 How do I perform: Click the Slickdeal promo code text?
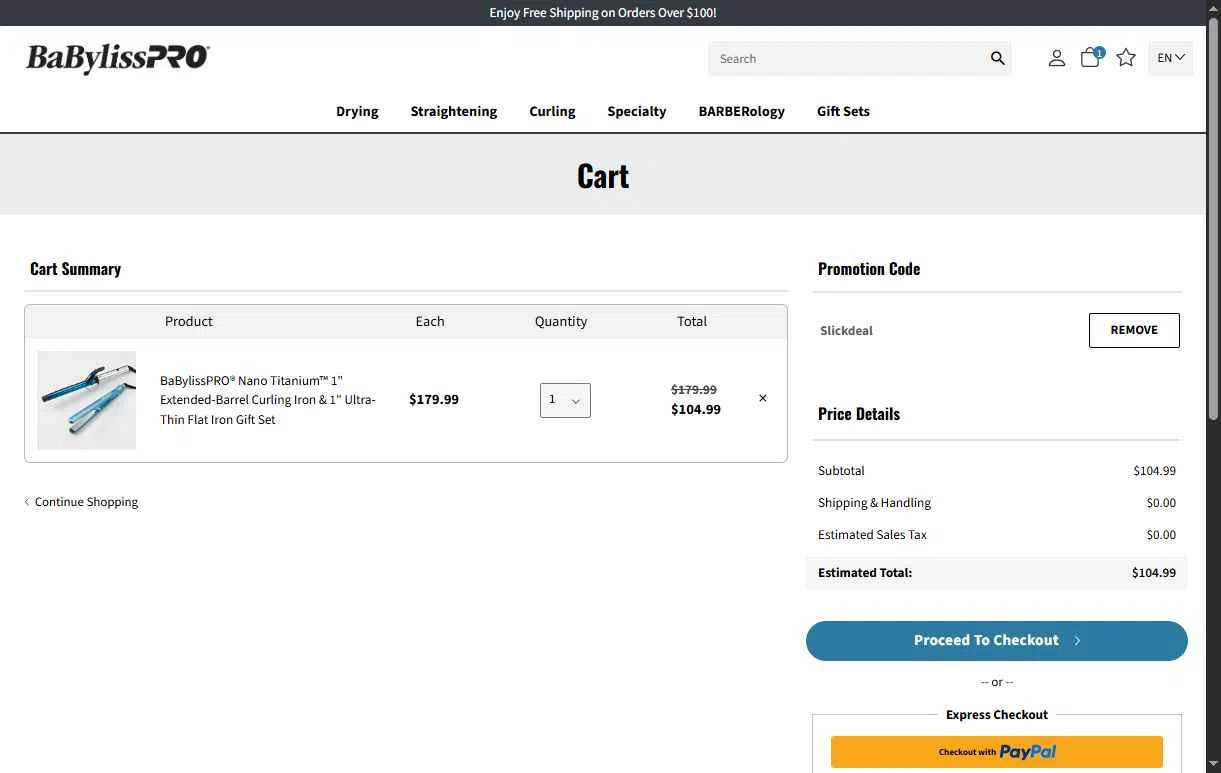tap(847, 331)
